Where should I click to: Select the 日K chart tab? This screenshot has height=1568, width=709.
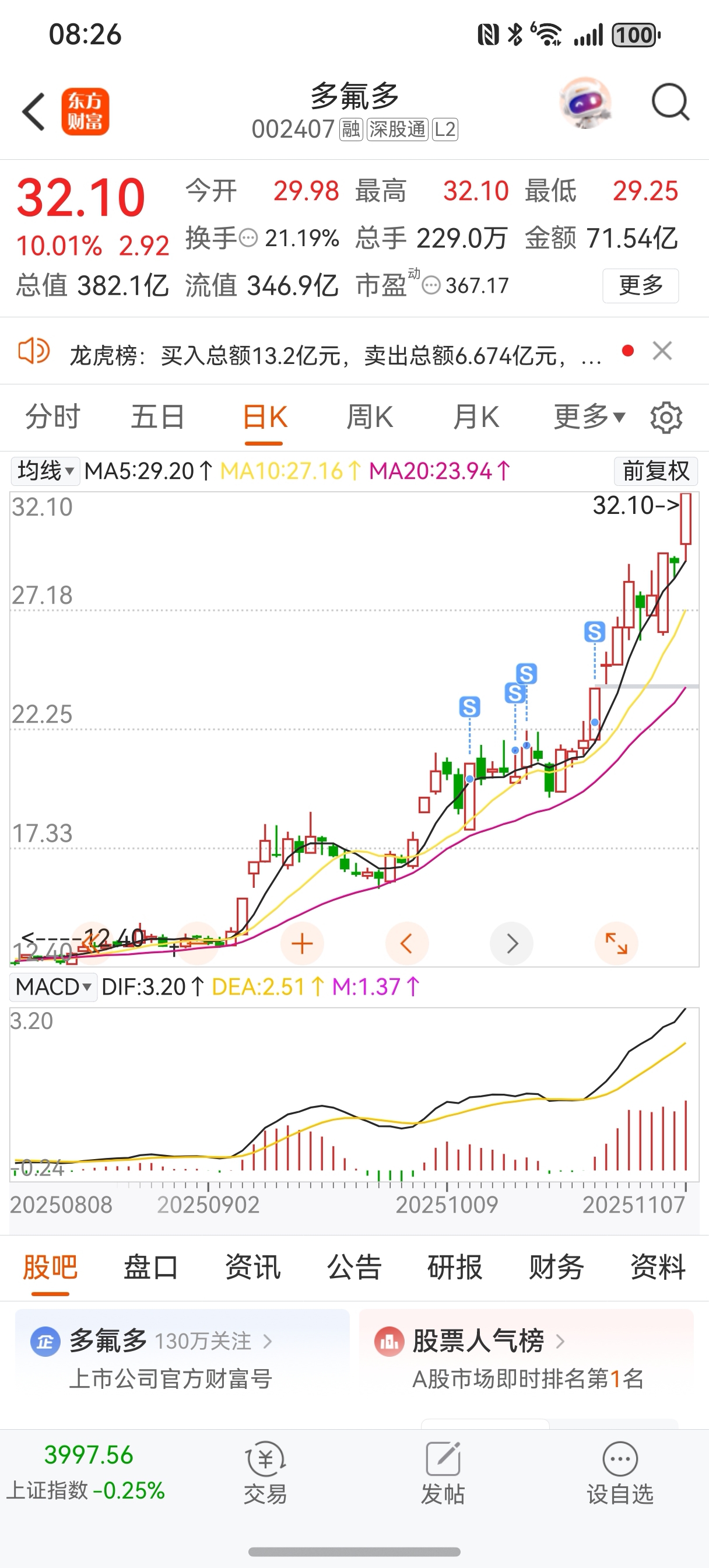pyautogui.click(x=264, y=418)
